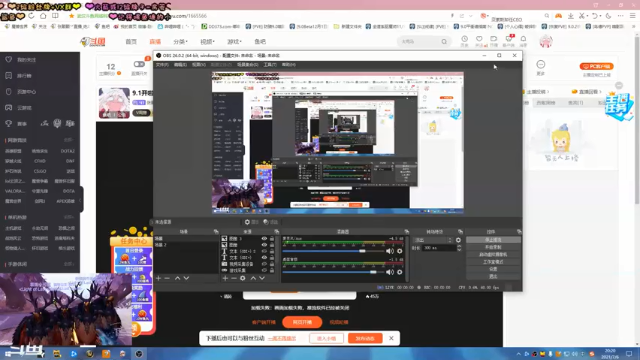
Task: Mute the microphone/Aux track speaker icon
Action: click(390, 251)
